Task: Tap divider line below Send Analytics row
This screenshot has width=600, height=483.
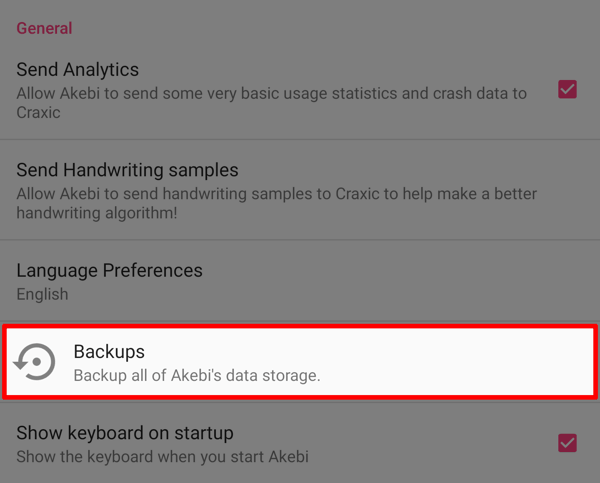Action: (300, 140)
